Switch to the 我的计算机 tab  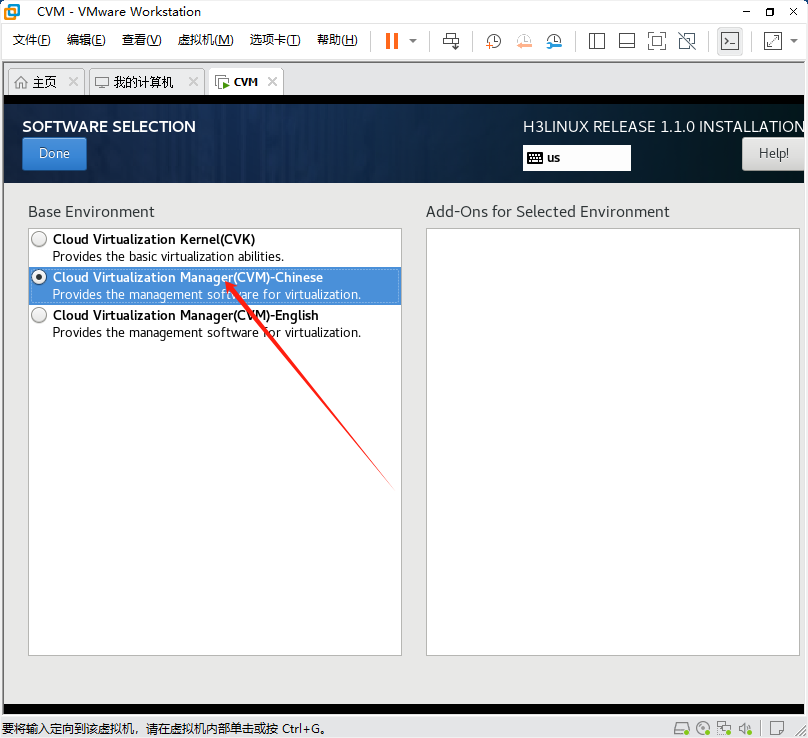[x=142, y=81]
